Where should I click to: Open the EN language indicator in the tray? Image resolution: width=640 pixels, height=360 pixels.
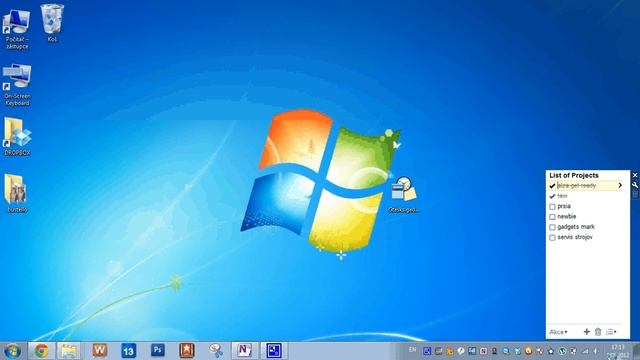tap(413, 350)
